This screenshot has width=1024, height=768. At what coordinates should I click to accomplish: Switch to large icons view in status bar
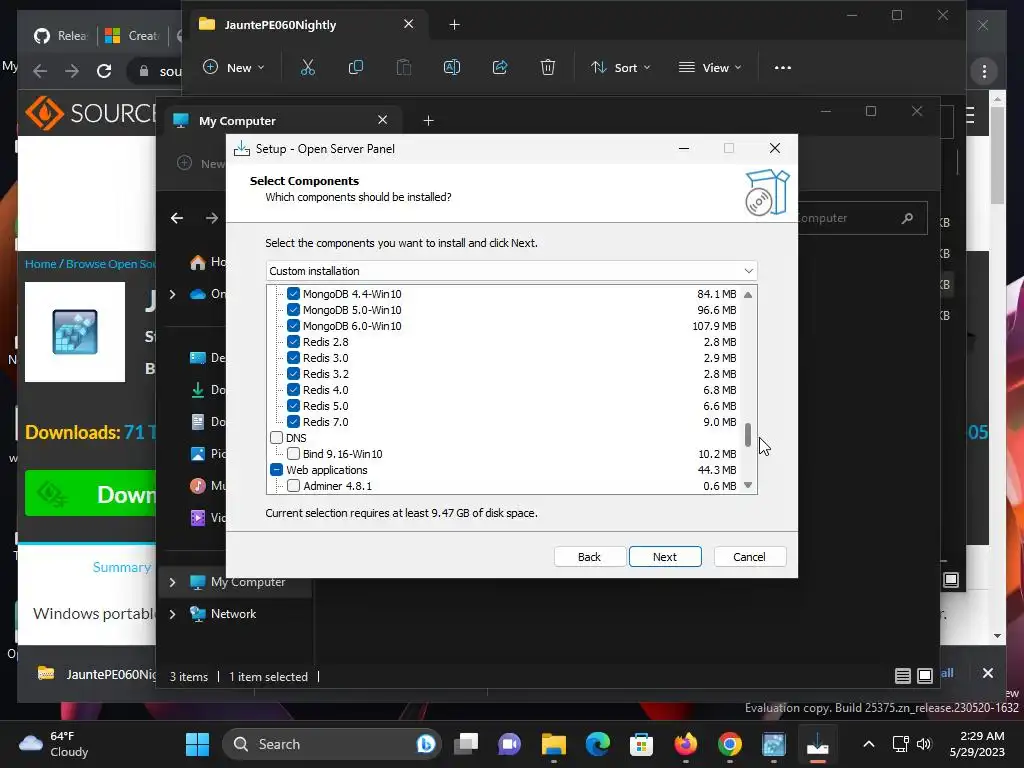coord(925,676)
